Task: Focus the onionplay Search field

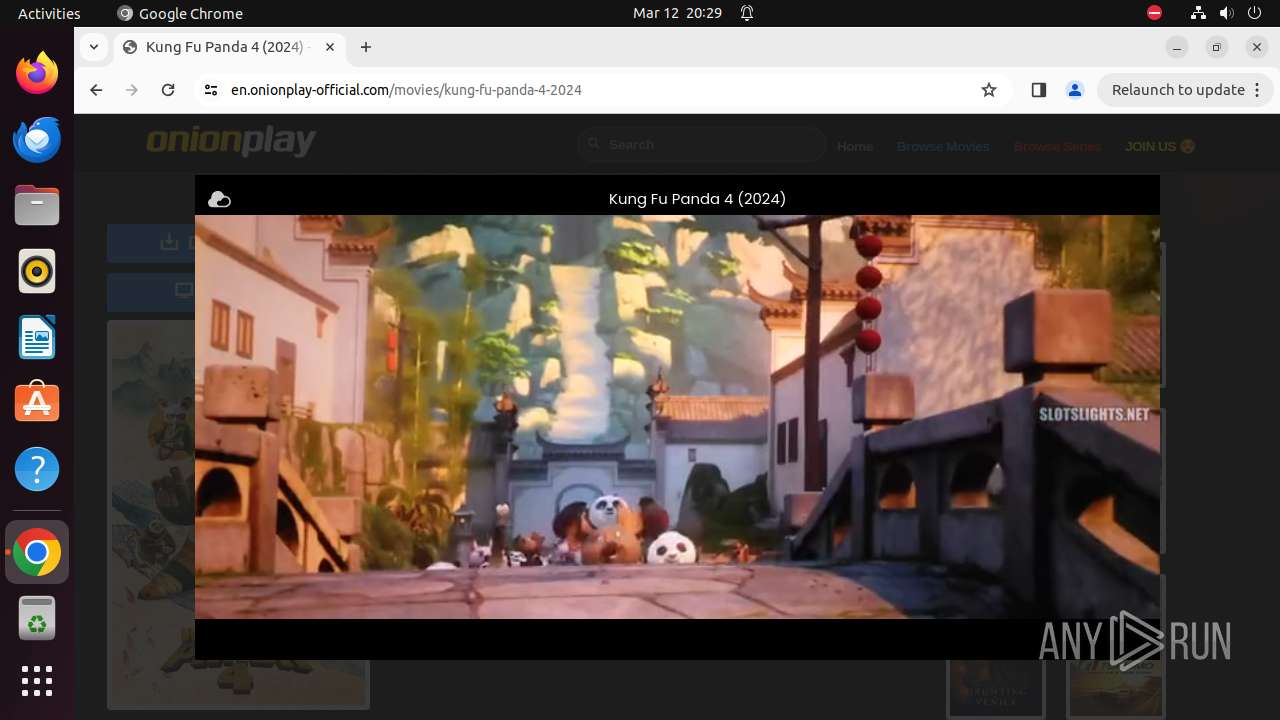Action: [x=701, y=145]
